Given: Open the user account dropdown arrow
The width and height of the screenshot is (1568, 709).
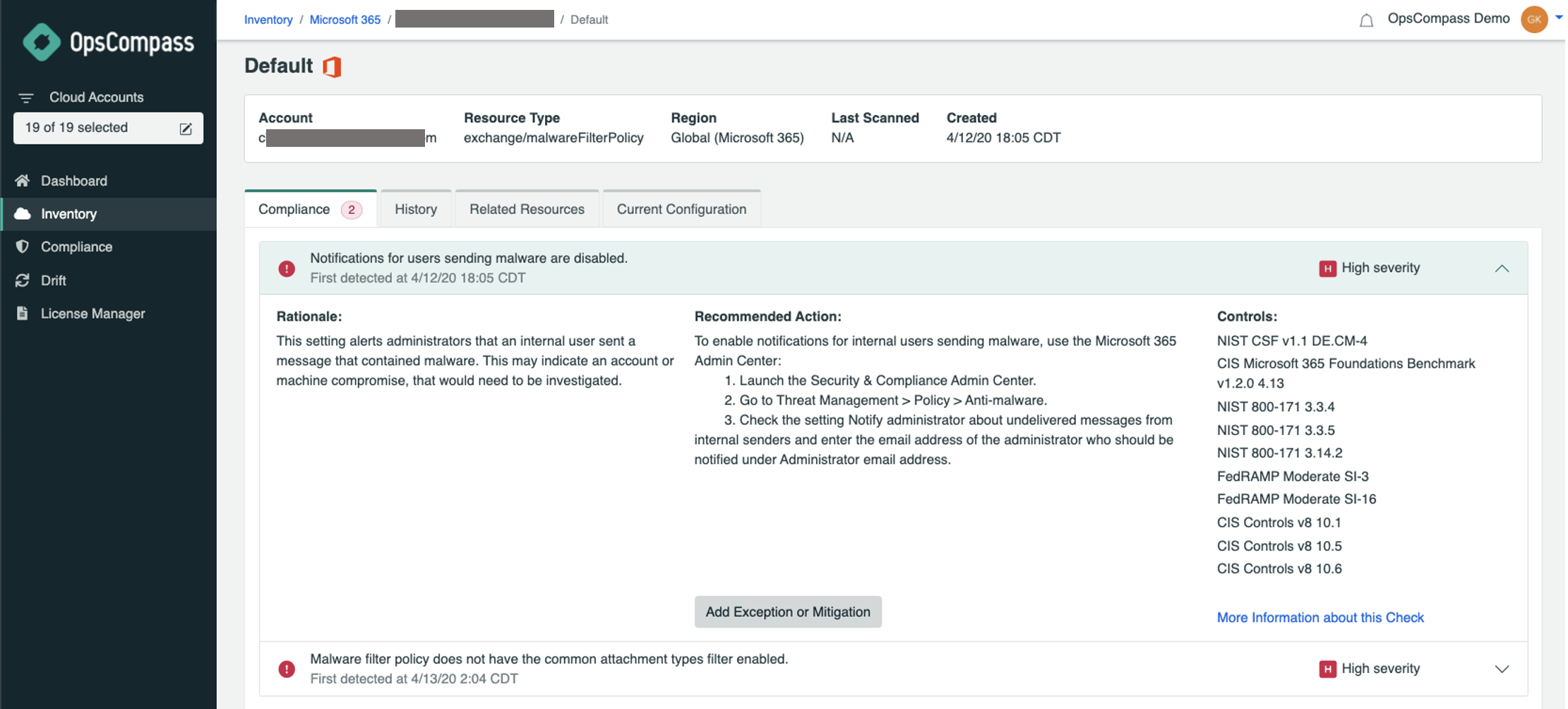Looking at the screenshot, I should [x=1558, y=18].
